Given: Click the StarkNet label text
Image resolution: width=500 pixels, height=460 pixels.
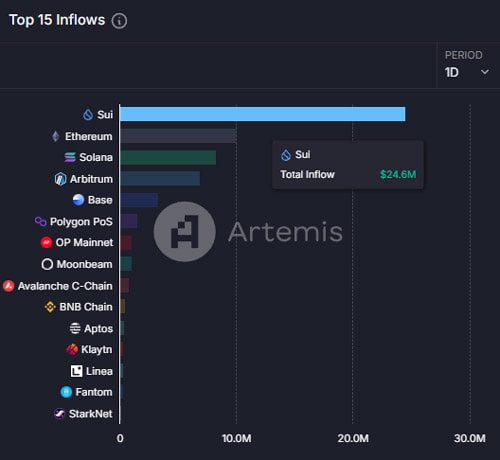Looking at the screenshot, I should point(91,414).
